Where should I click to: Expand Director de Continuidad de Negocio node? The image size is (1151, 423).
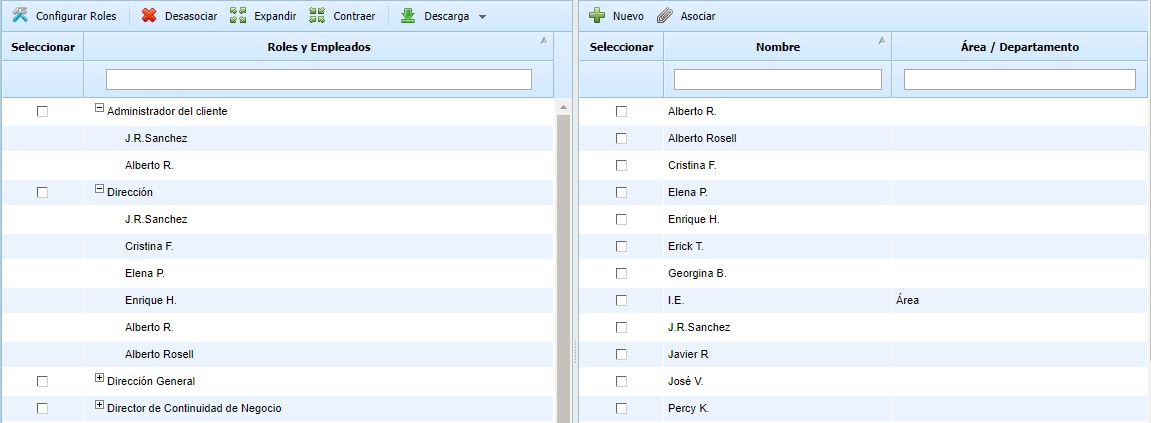[x=99, y=405]
